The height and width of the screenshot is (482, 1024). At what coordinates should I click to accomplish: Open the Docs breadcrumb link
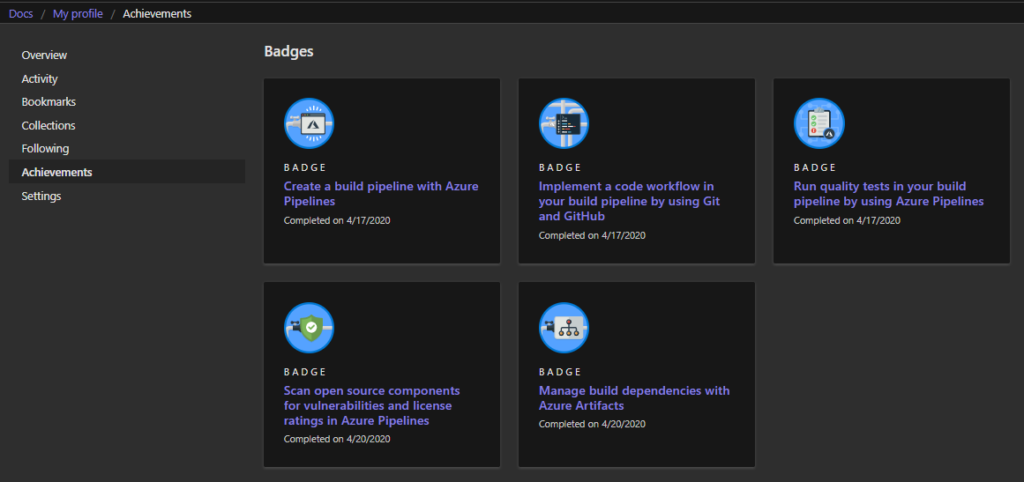(21, 14)
